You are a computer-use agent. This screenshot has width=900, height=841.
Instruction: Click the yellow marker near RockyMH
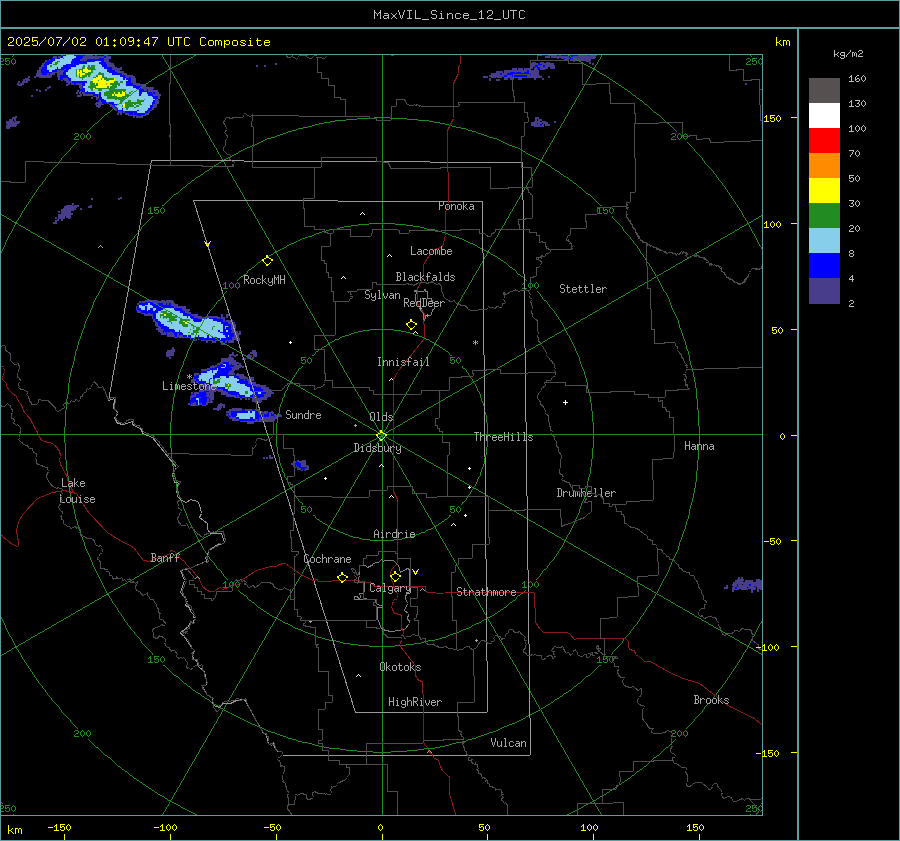pyautogui.click(x=267, y=261)
